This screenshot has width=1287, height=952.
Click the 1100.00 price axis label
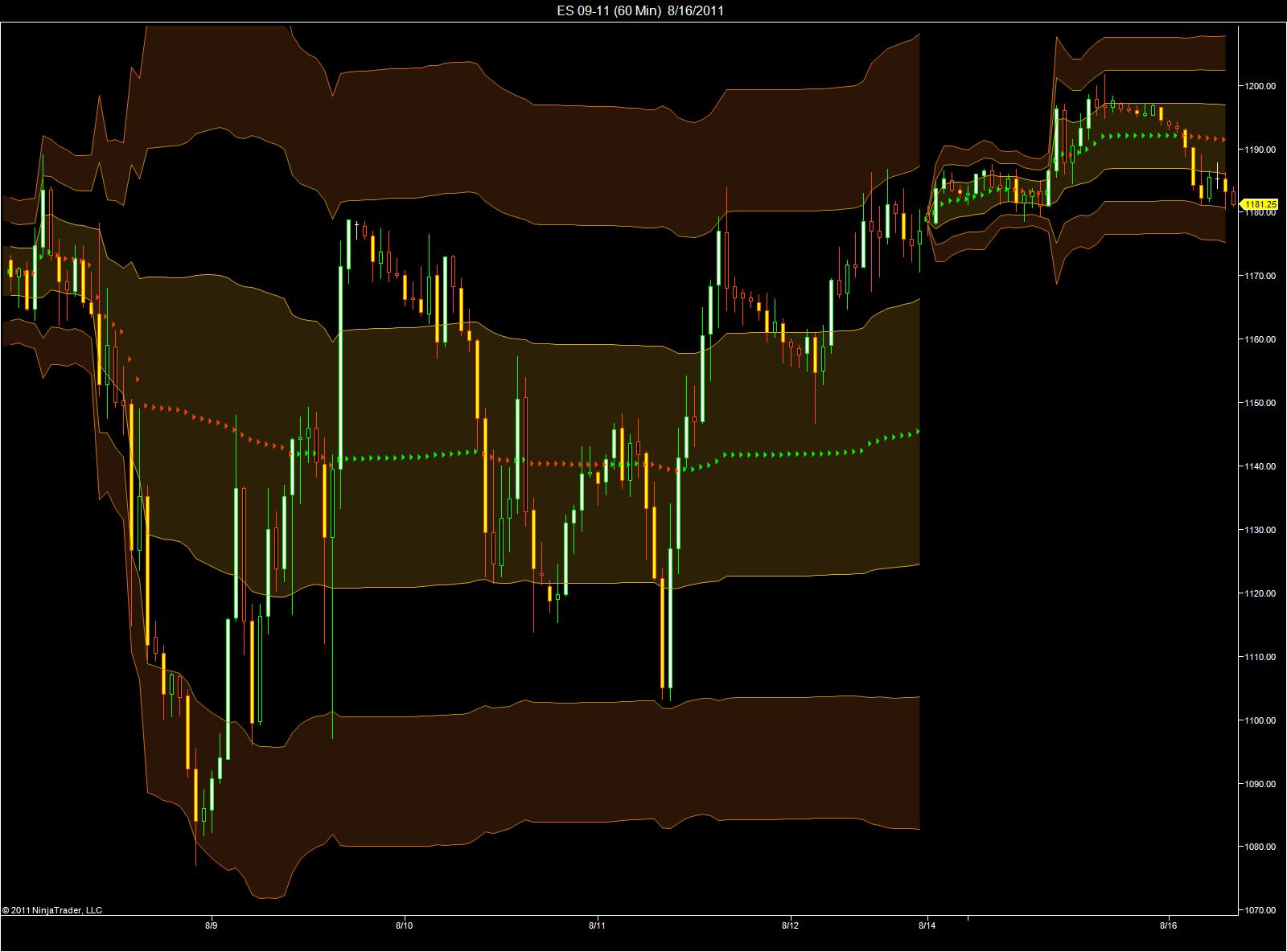[x=1262, y=721]
